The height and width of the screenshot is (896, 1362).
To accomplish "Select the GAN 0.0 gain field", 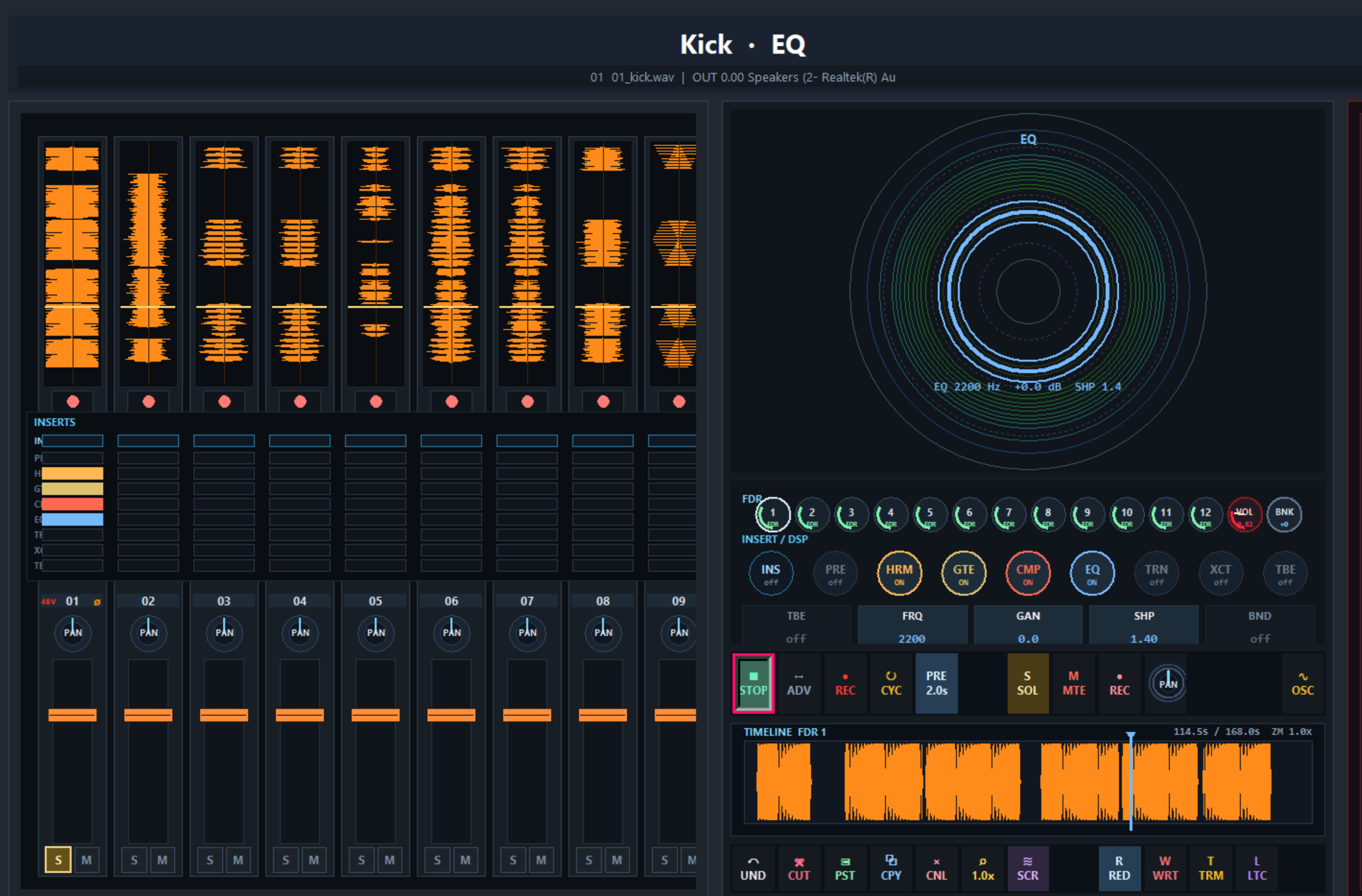I will (x=1028, y=626).
